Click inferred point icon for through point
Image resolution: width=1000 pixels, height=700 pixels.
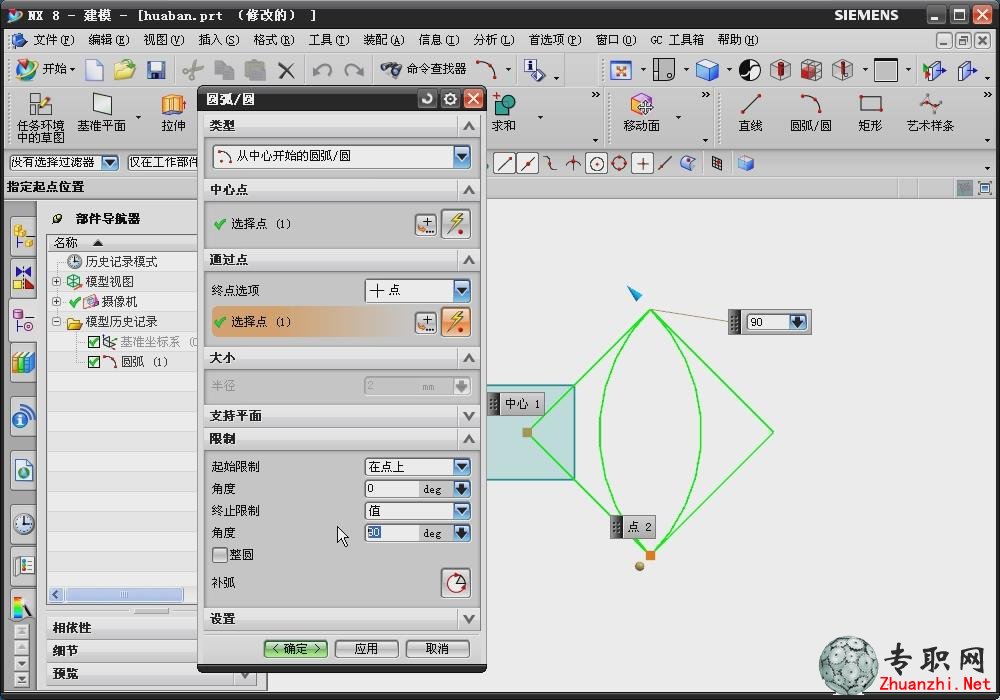pos(456,322)
